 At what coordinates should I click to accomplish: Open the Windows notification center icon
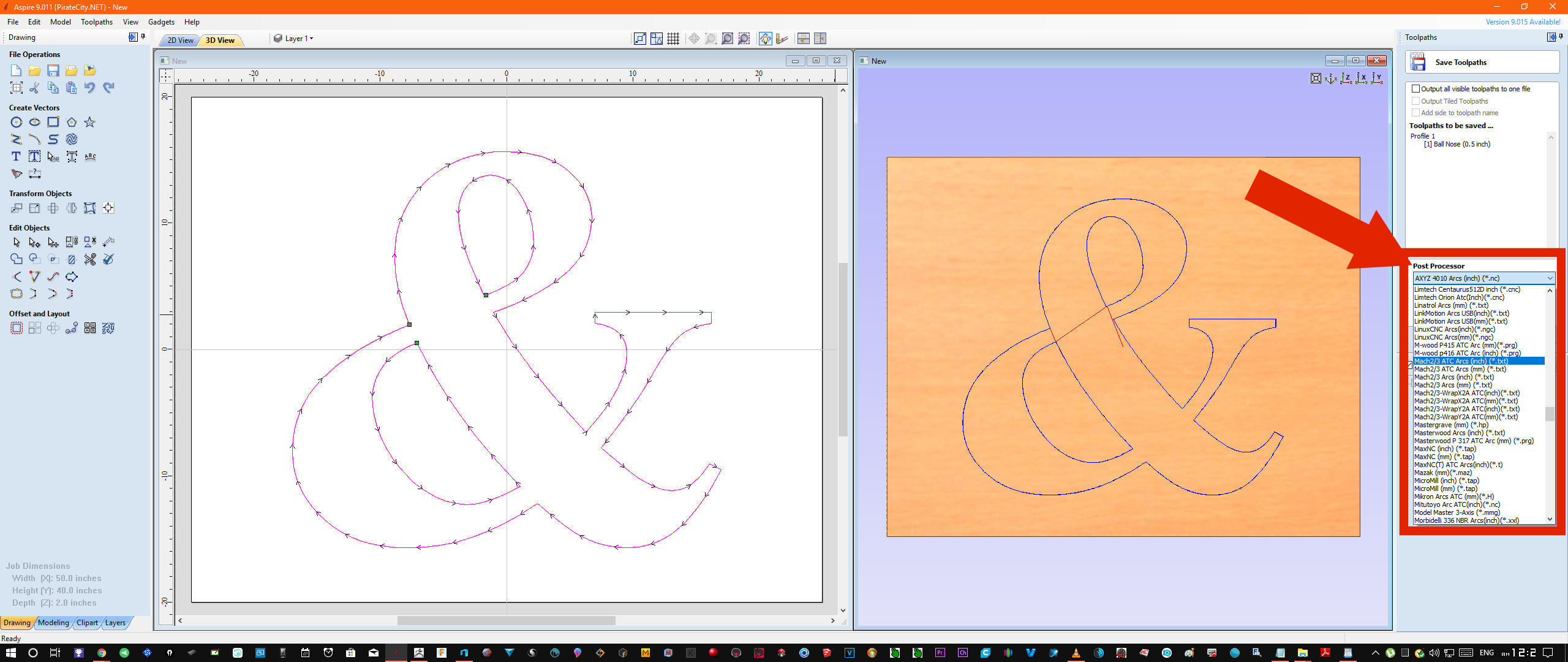[x=1548, y=653]
